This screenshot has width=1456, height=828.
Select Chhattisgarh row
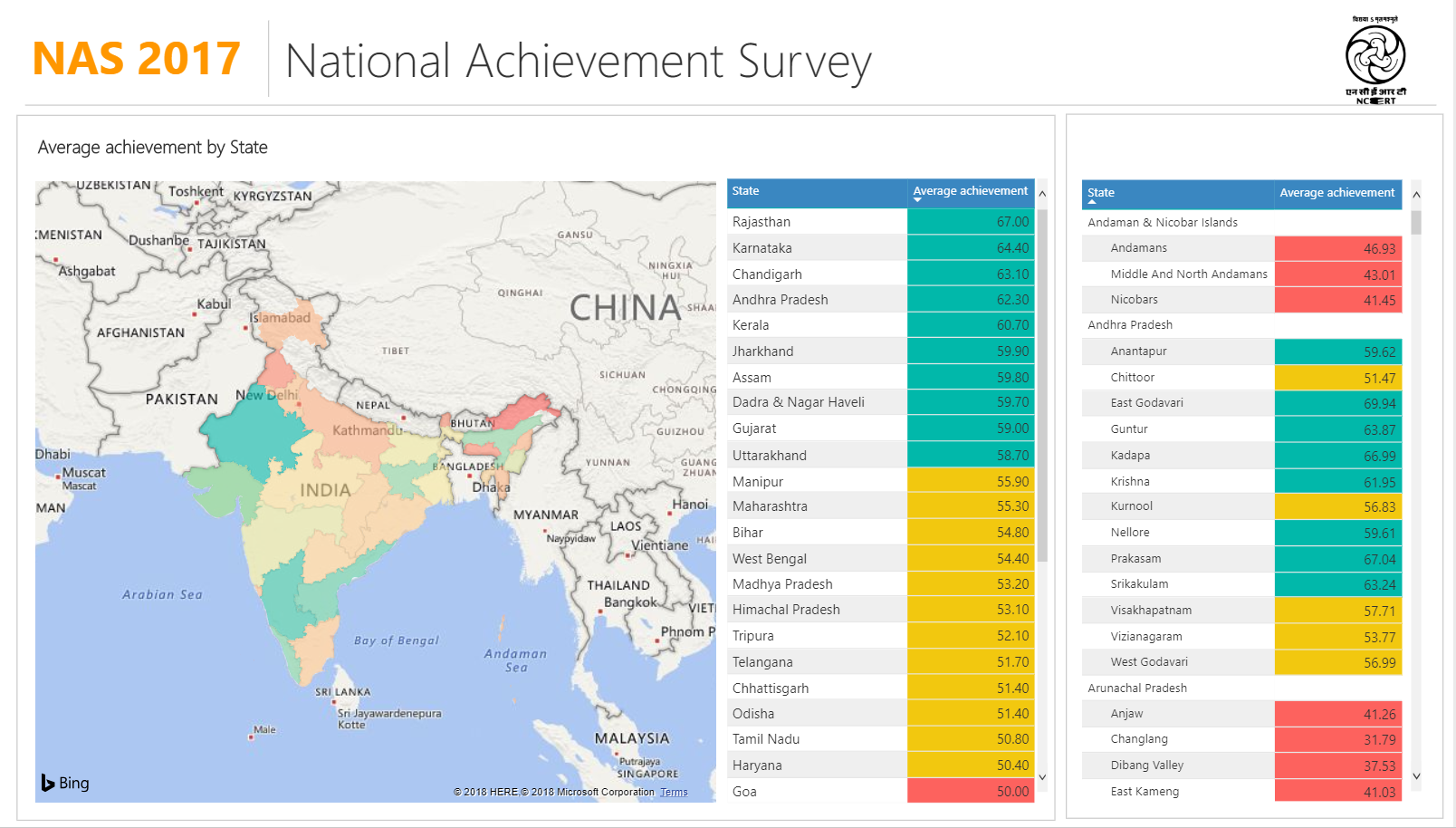(x=881, y=688)
